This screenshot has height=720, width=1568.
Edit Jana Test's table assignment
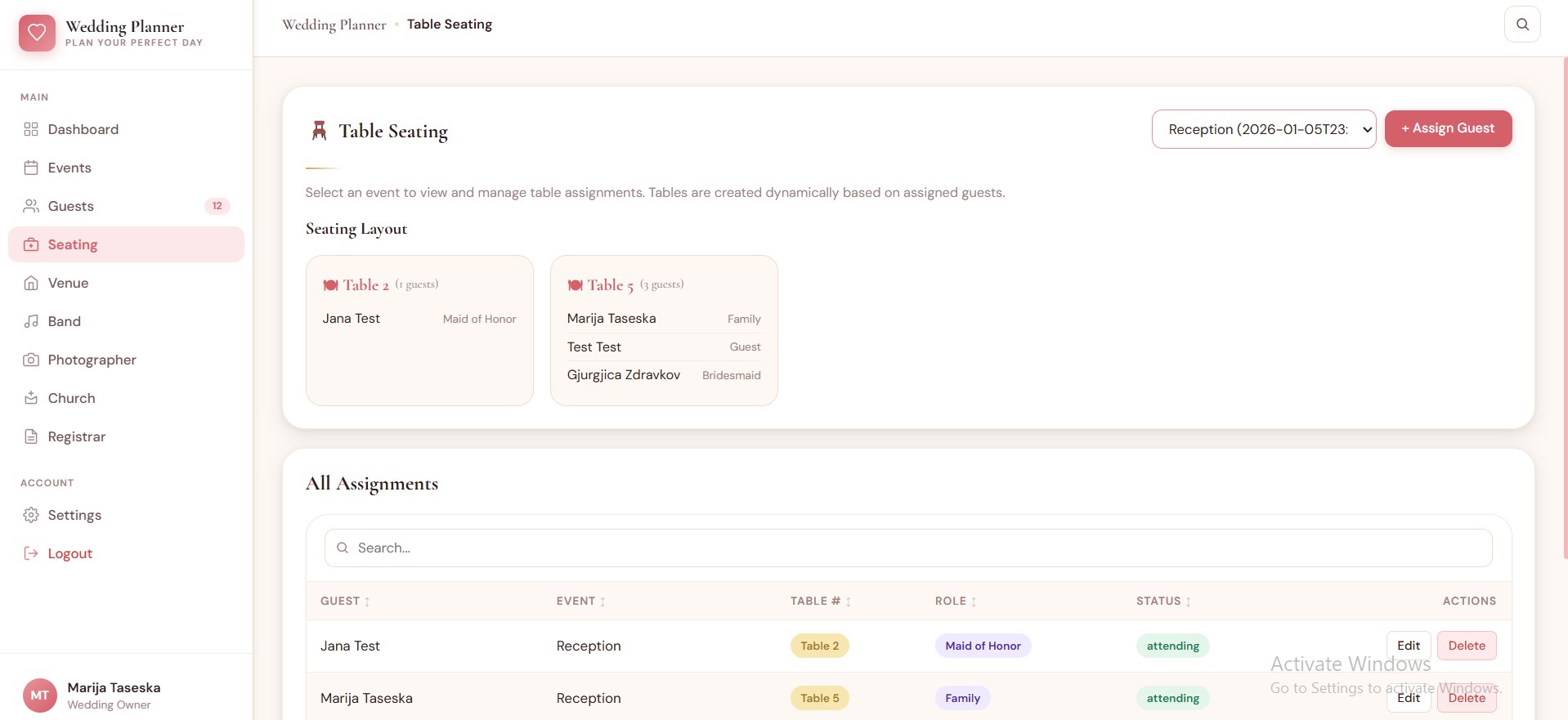pyautogui.click(x=1408, y=646)
